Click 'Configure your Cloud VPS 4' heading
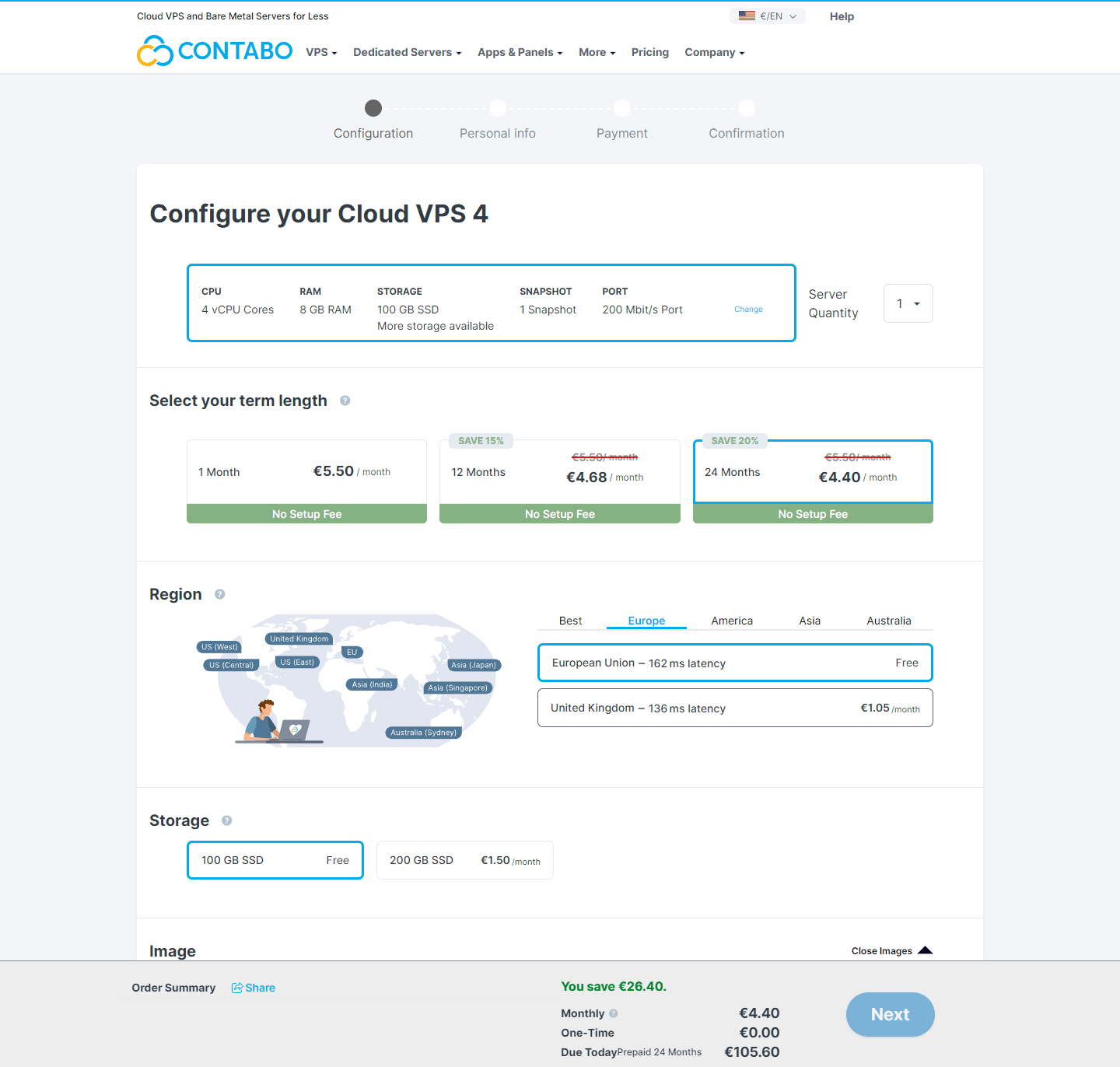The image size is (1120, 1067). [319, 214]
